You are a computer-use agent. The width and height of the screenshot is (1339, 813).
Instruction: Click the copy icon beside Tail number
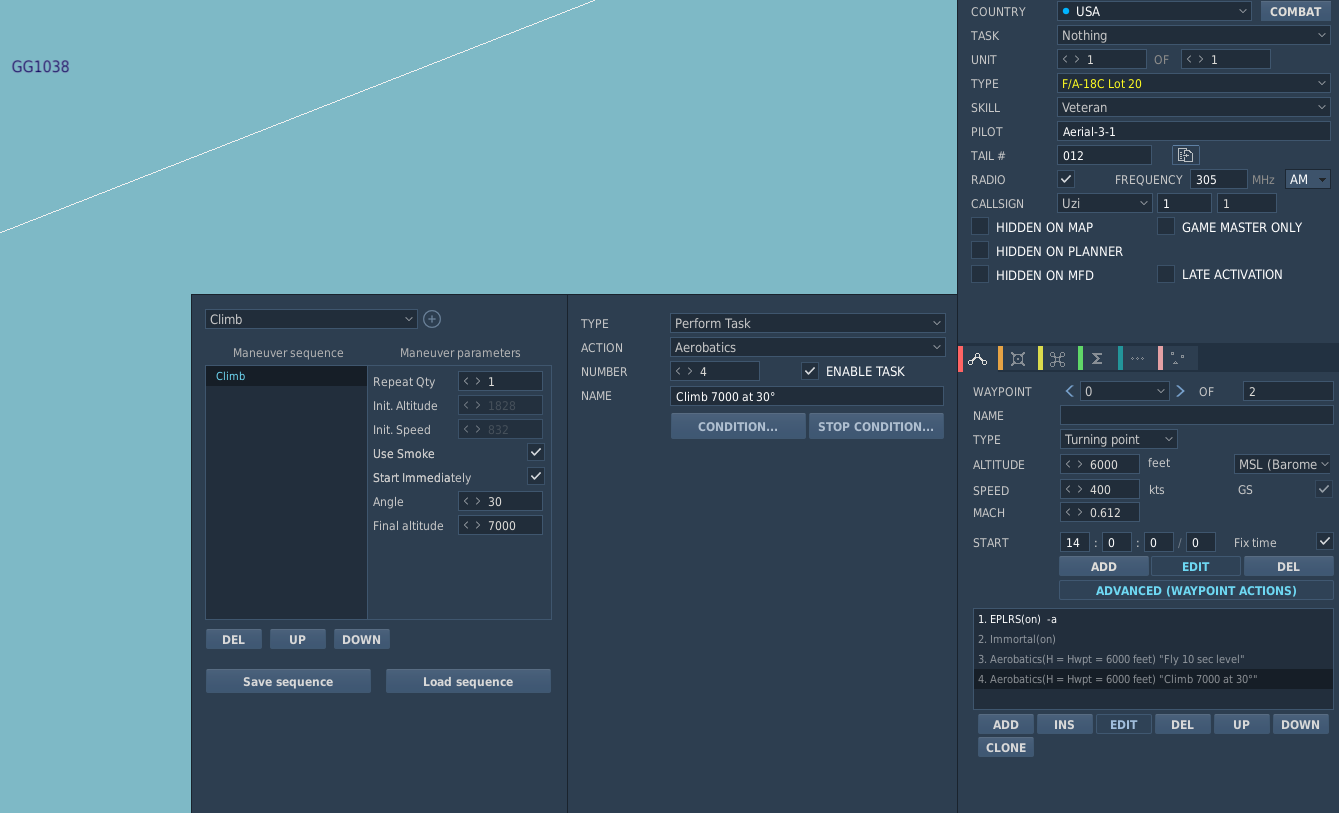coord(1185,155)
